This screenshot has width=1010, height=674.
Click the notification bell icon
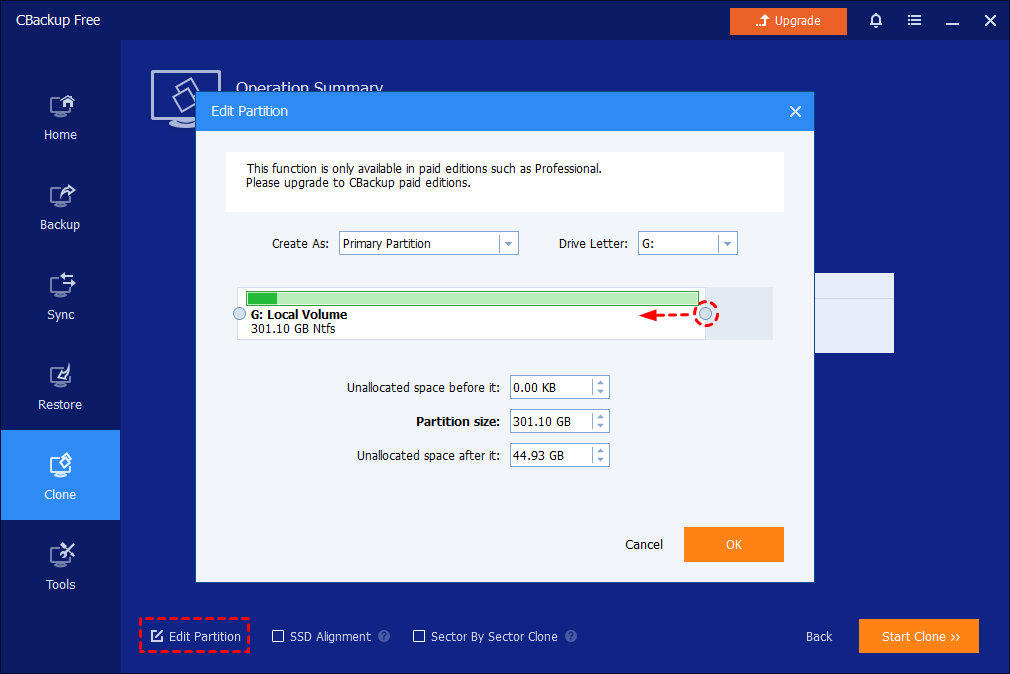point(876,21)
